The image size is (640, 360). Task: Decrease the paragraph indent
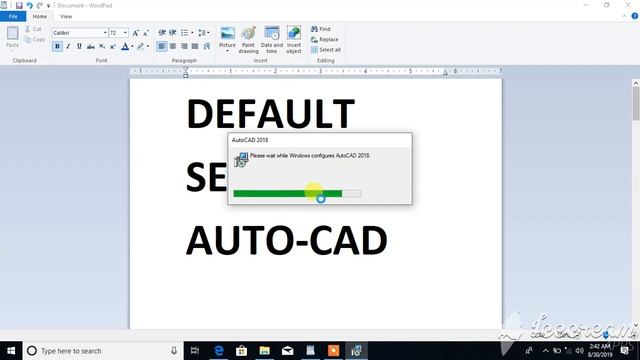click(162, 33)
